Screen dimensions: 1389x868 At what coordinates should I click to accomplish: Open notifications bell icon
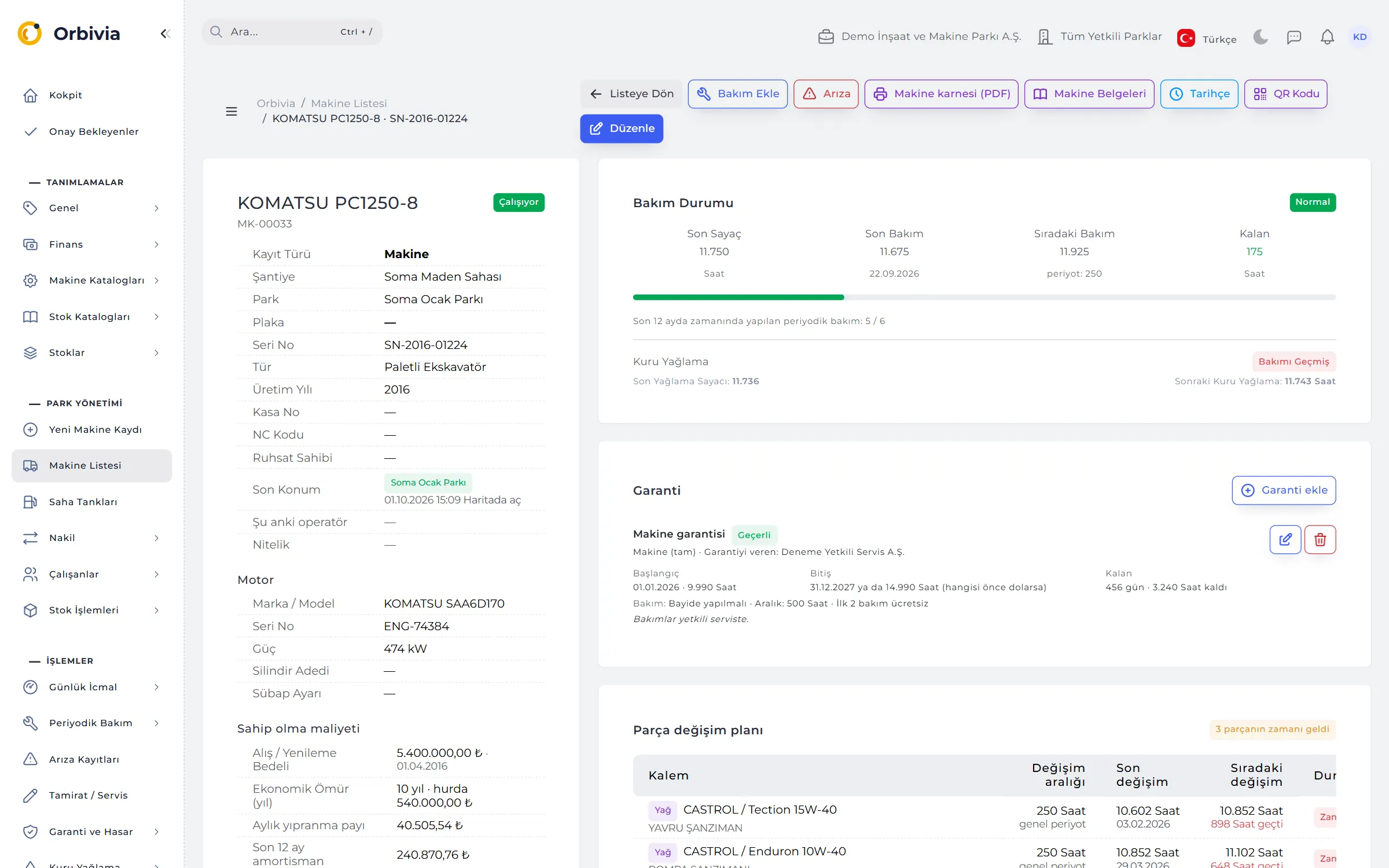(1327, 37)
